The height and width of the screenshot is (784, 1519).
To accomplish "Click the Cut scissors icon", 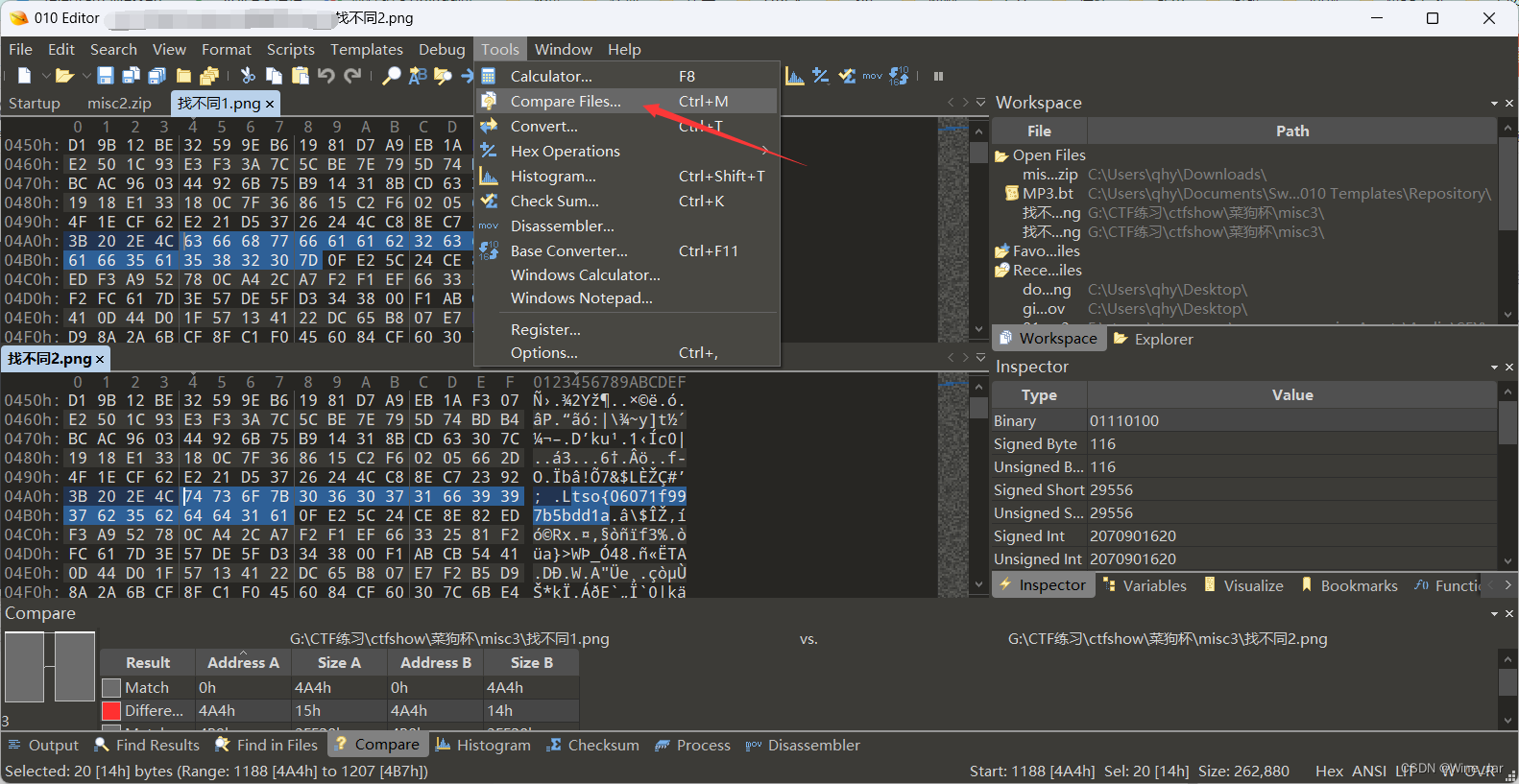I will pyautogui.click(x=248, y=76).
